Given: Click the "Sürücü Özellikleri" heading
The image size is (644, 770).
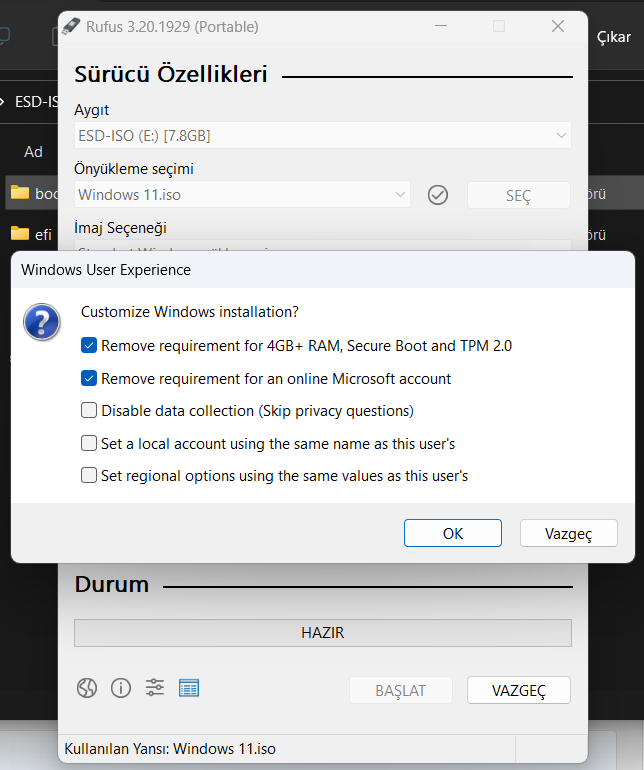Looking at the screenshot, I should (x=170, y=74).
